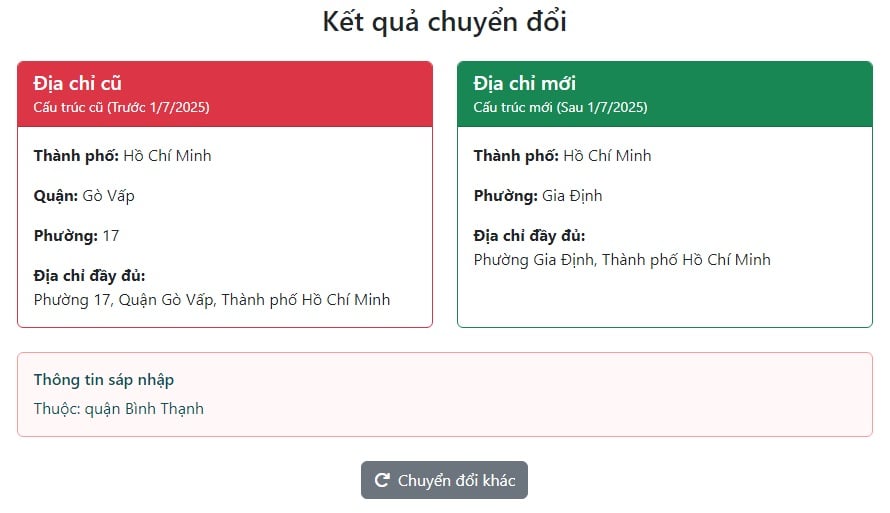The height and width of the screenshot is (513, 890).
Task: Click the Chuyển đổi khác button
Action: 444,480
